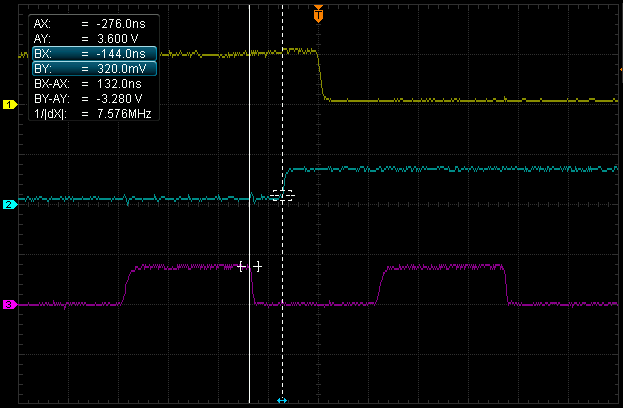
Task: Click the highlighted BY cursor readout
Action: pos(95,69)
